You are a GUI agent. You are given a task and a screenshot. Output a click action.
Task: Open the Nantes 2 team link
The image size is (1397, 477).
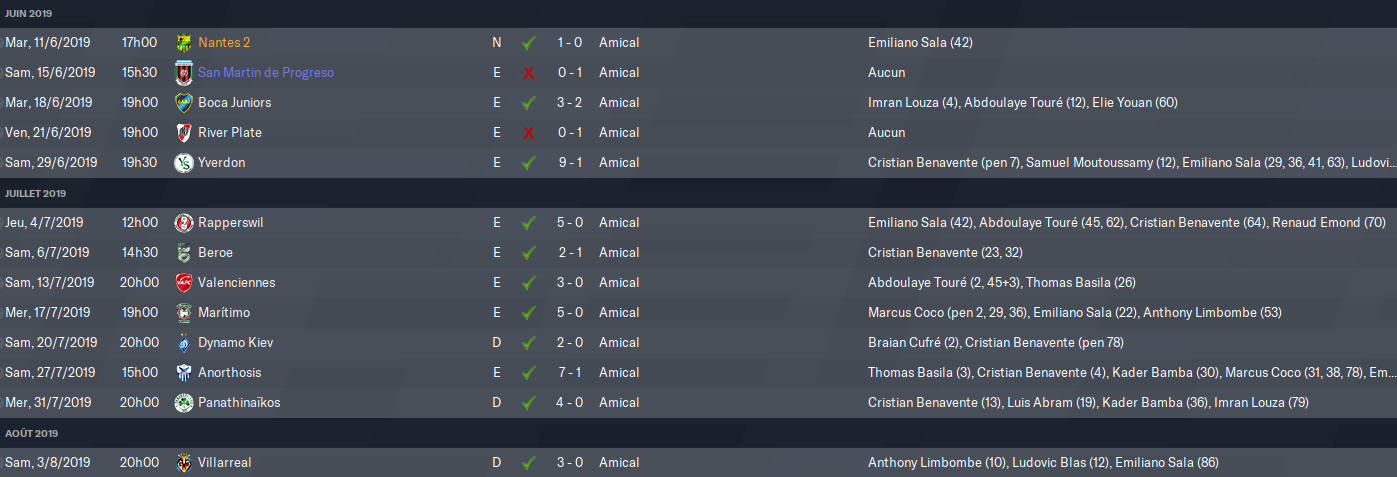pyautogui.click(x=224, y=43)
